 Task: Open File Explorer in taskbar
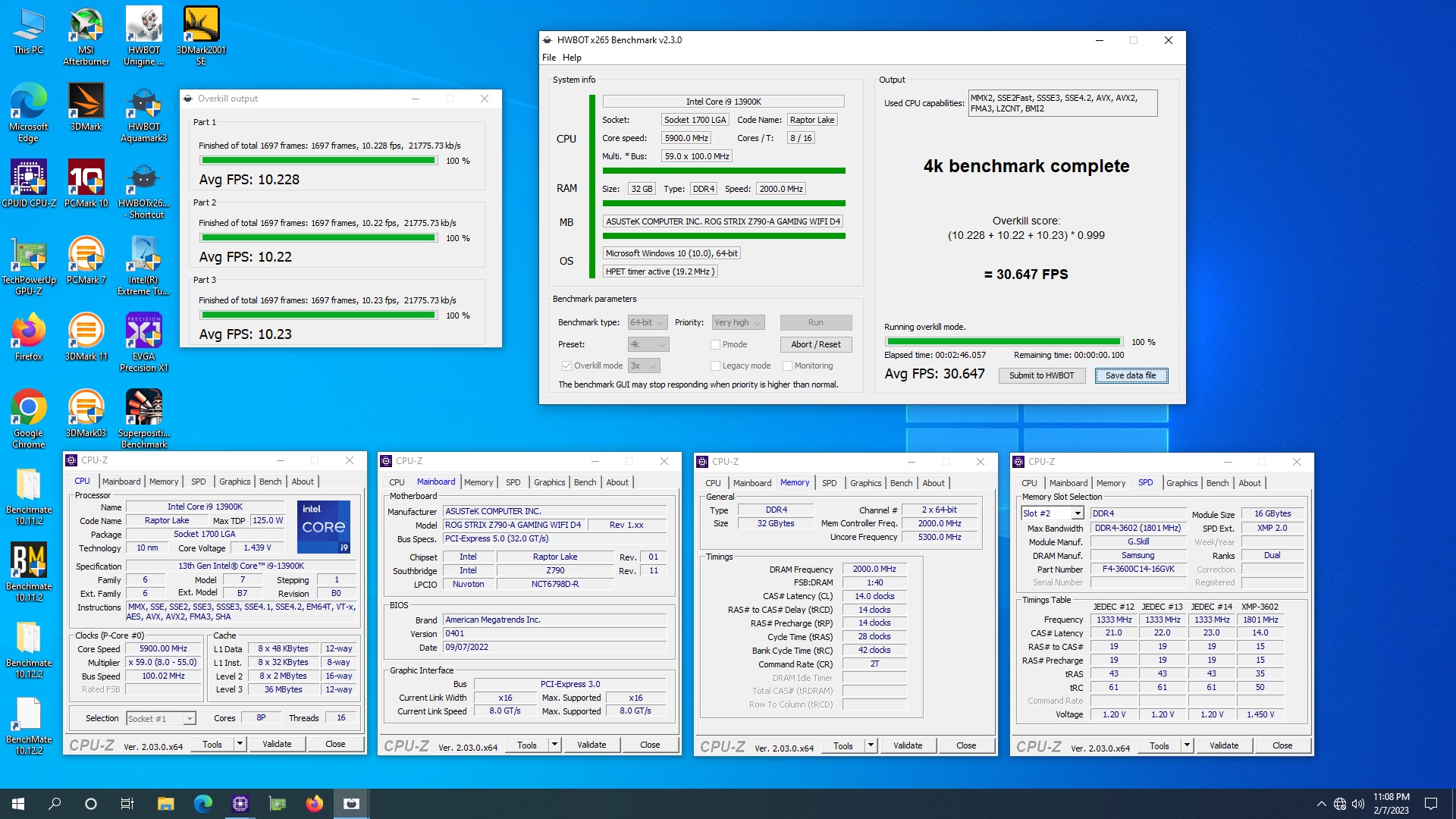coord(165,804)
